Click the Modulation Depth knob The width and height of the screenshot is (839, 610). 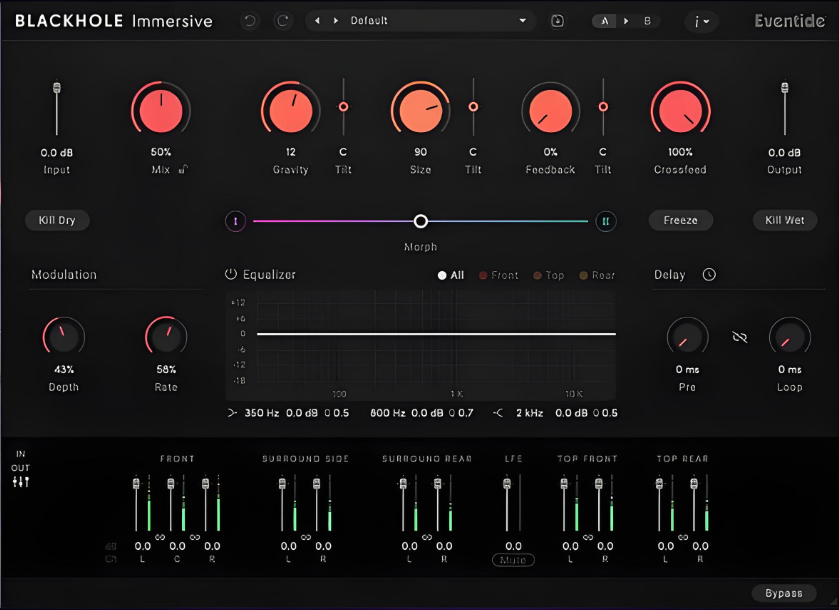click(64, 338)
